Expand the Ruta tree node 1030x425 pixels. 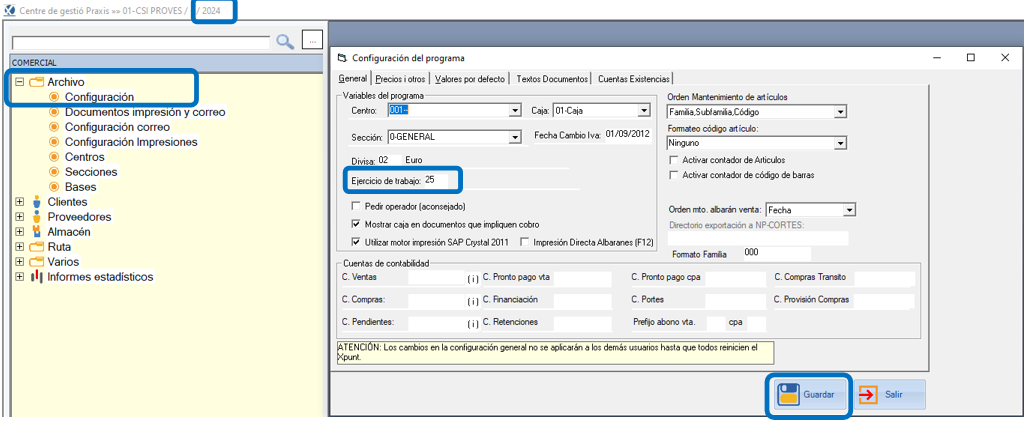20,247
